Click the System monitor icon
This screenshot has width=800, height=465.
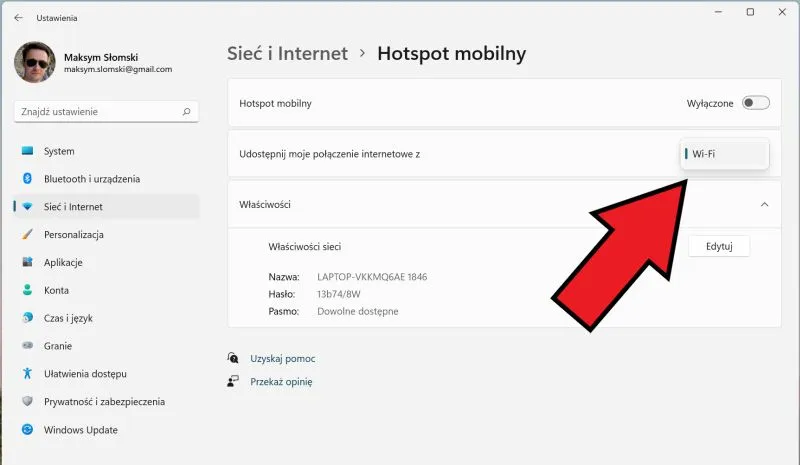(x=28, y=151)
